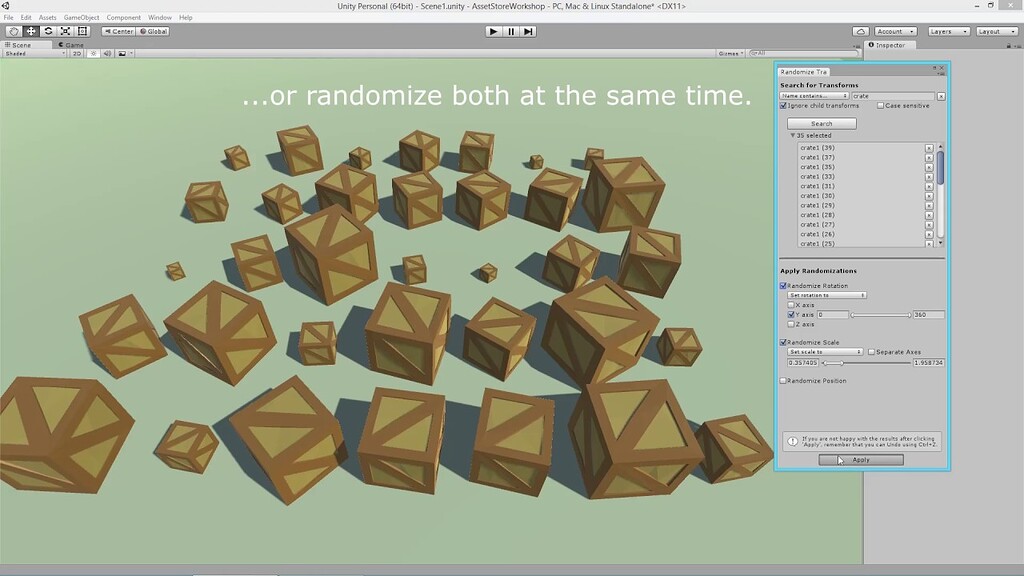Uncheck Ignore child transforms
The image size is (1024, 576).
(784, 106)
